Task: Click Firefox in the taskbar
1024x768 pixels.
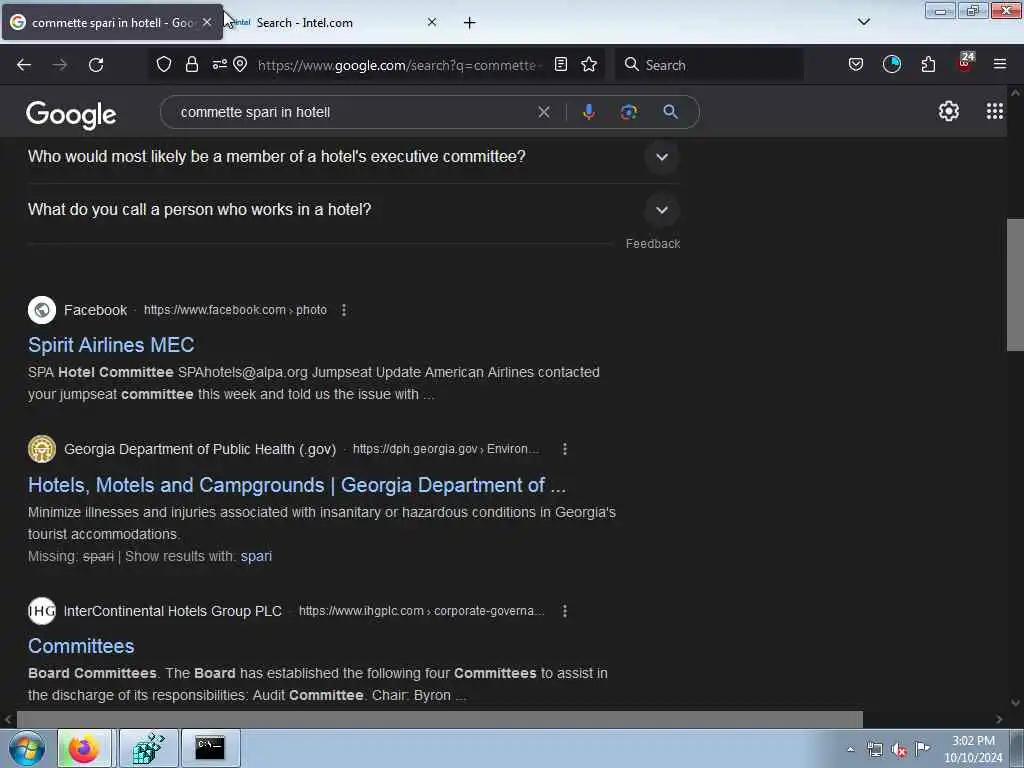Action: click(84, 748)
